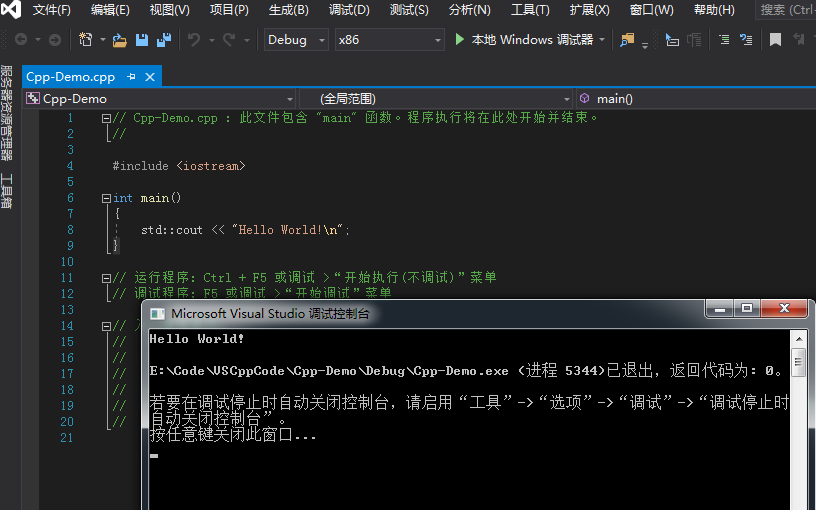Open the Debug configuration dropdown

(x=296, y=40)
